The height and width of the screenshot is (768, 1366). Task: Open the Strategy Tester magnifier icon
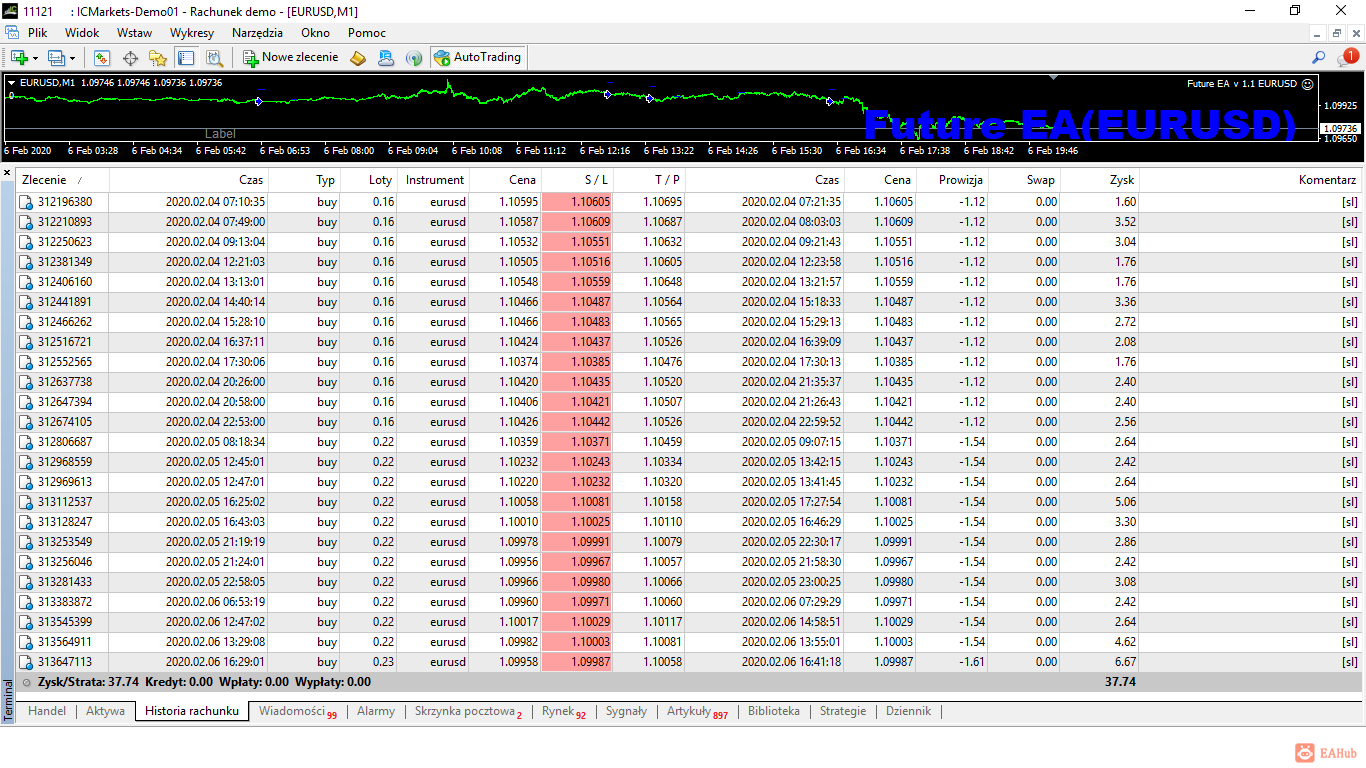(214, 58)
